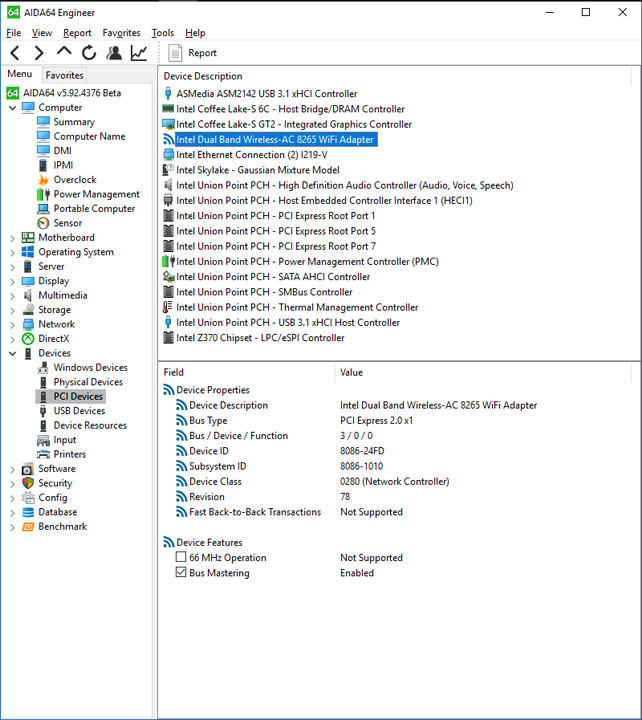This screenshot has width=642, height=720.
Task: Select Intel Ethernet Connection (2) I219-V device
Action: click(x=252, y=155)
